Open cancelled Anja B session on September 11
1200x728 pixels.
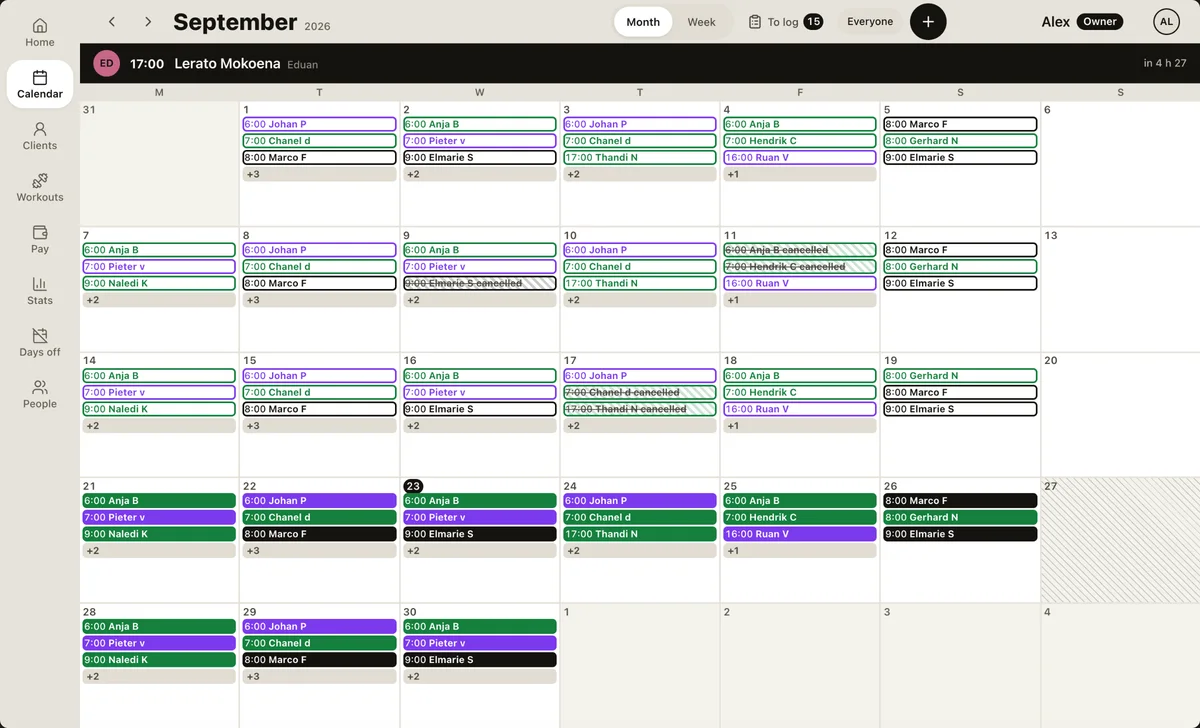(799, 250)
